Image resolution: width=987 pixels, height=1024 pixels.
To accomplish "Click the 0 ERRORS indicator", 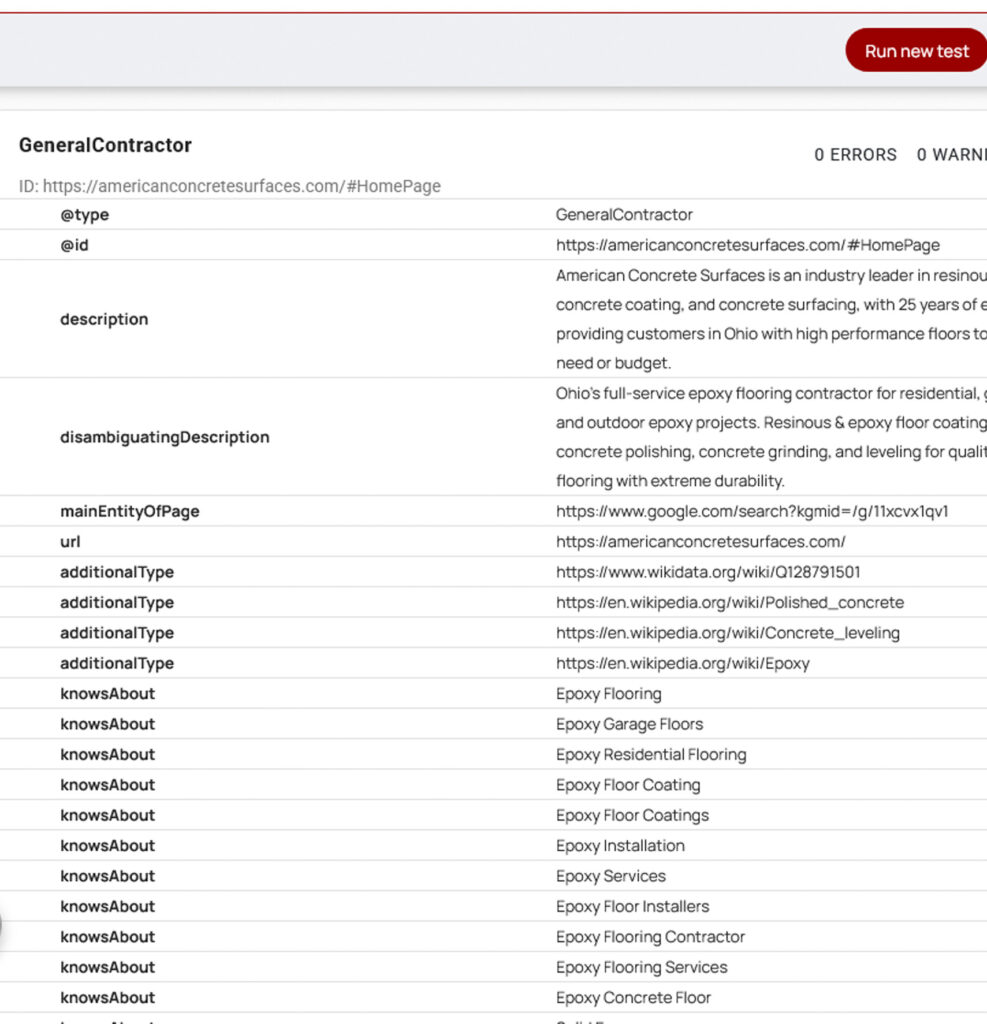I will pos(855,155).
